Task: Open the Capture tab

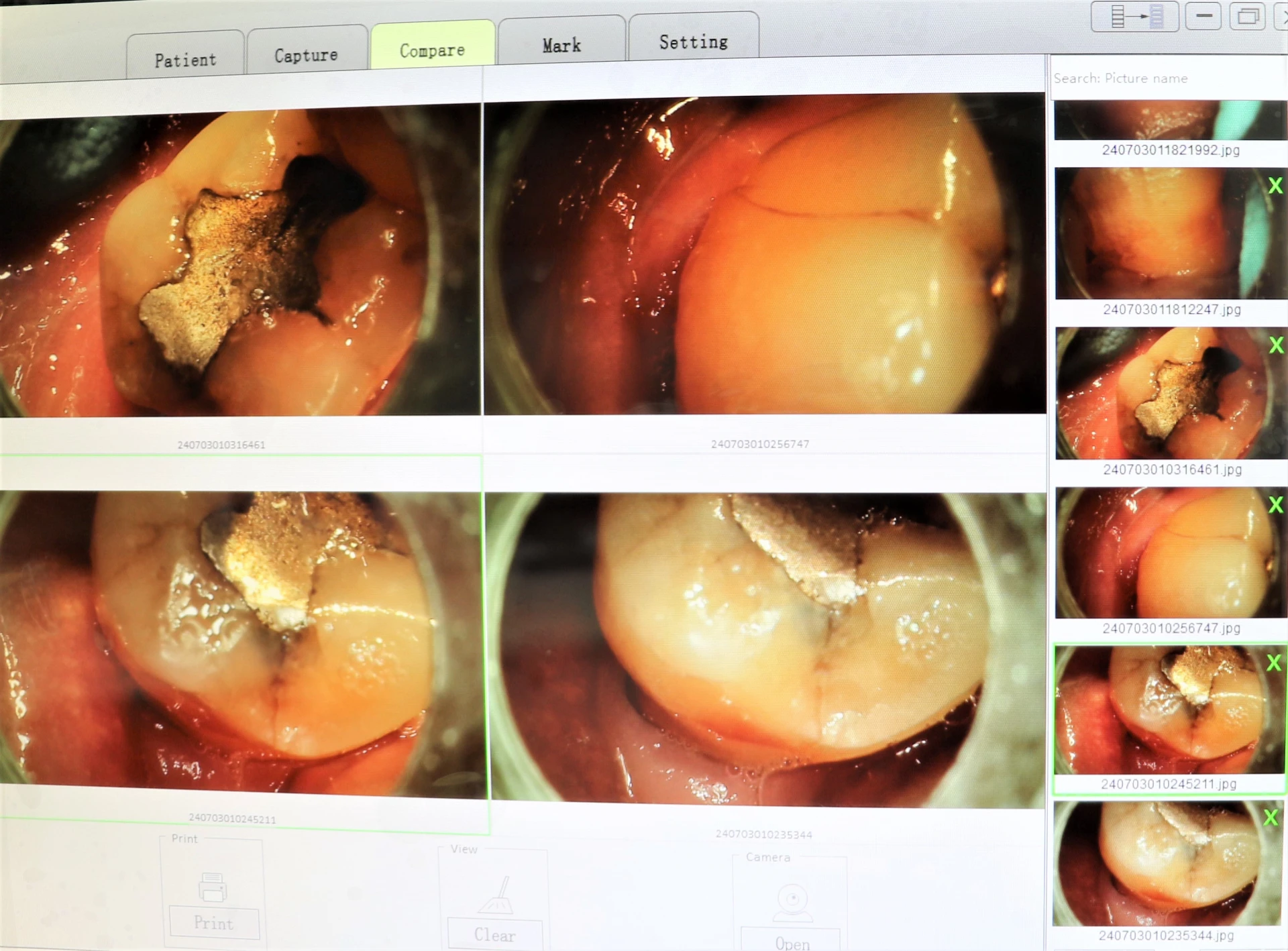Action: pos(306,55)
